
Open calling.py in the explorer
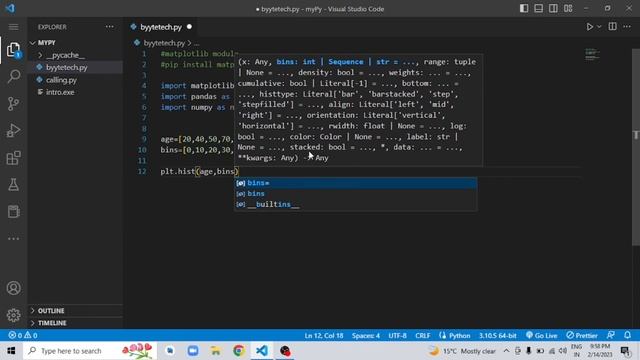(x=75, y=80)
